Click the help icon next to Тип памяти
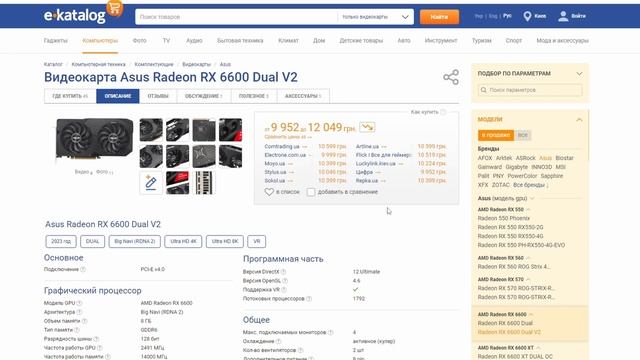 coord(77,330)
